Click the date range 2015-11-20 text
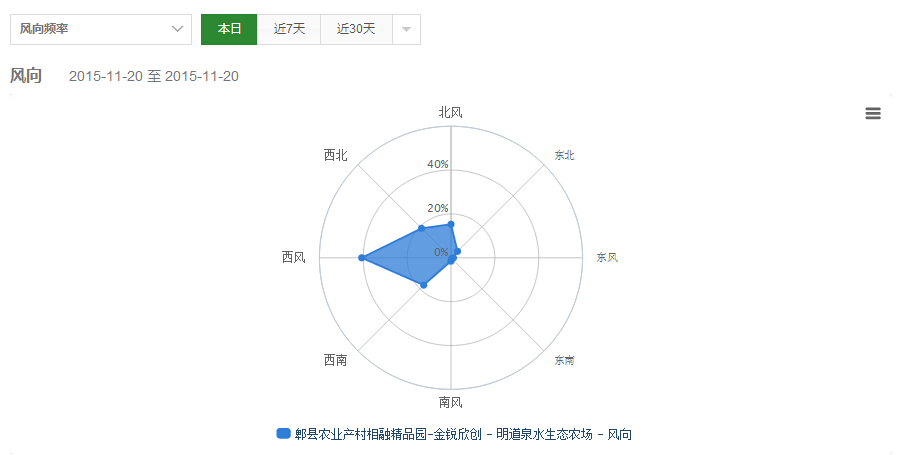Screen dimensions: 900x455 tap(153, 77)
